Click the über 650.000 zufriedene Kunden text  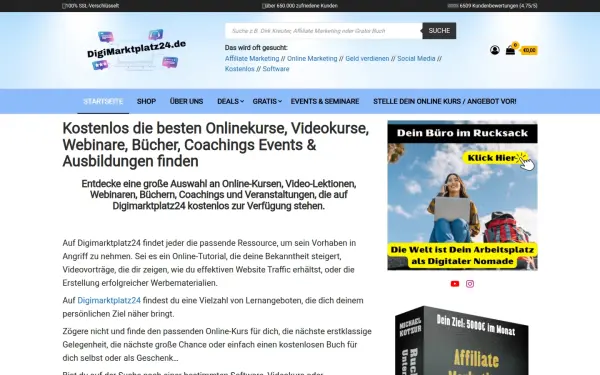300,6
